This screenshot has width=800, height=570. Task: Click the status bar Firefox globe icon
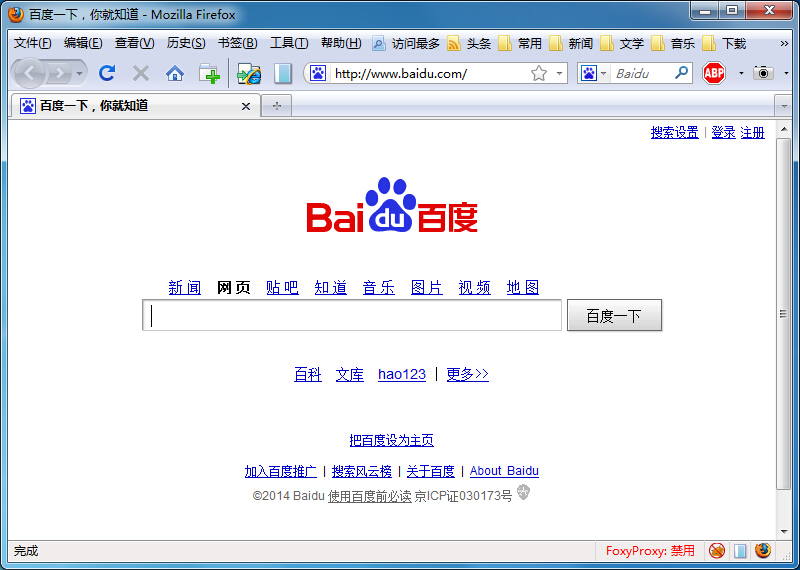(763, 551)
